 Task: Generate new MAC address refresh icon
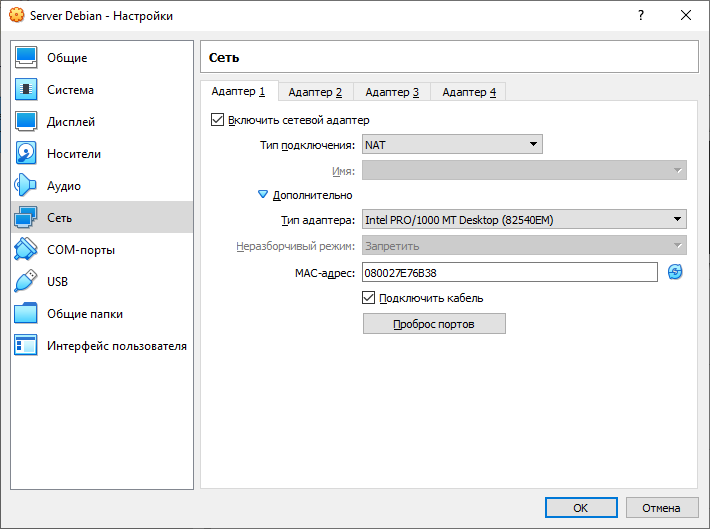(x=675, y=272)
